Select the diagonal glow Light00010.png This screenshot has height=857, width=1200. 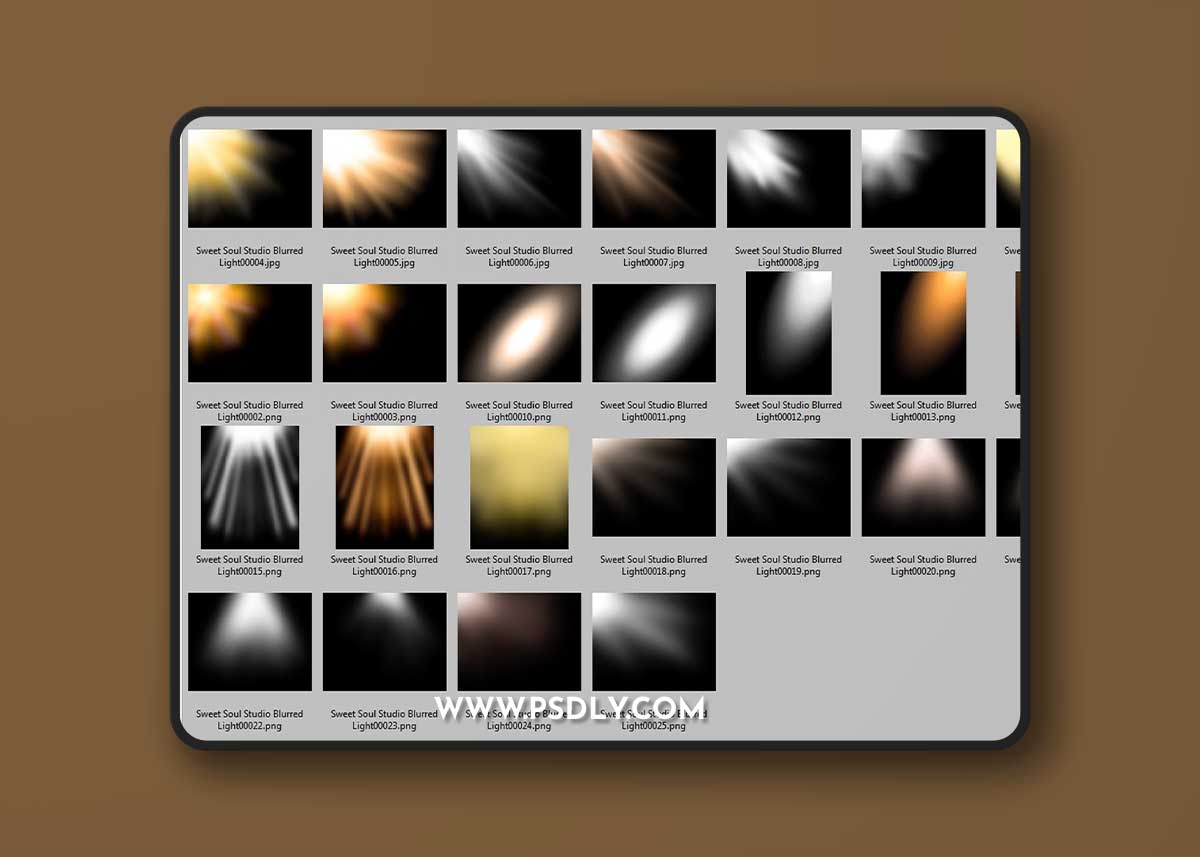[x=519, y=332]
